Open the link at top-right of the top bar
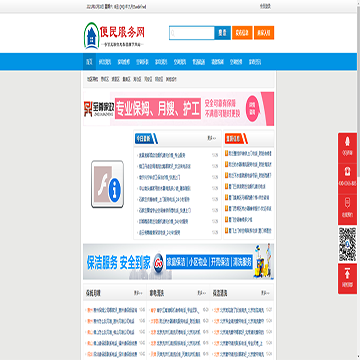The width and height of the screenshot is (360, 360). coord(265,6)
